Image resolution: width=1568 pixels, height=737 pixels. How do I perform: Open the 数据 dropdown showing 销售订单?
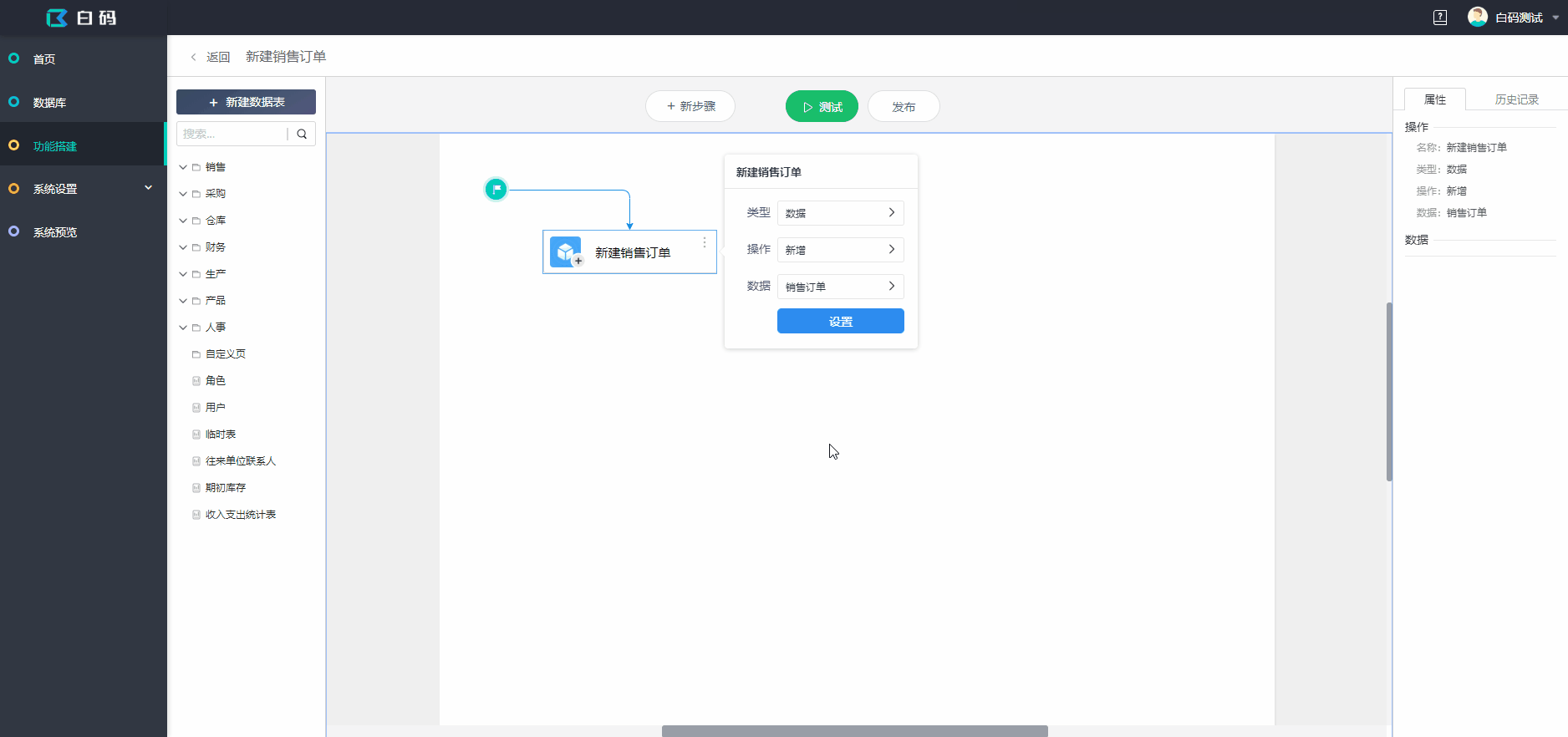(x=840, y=287)
